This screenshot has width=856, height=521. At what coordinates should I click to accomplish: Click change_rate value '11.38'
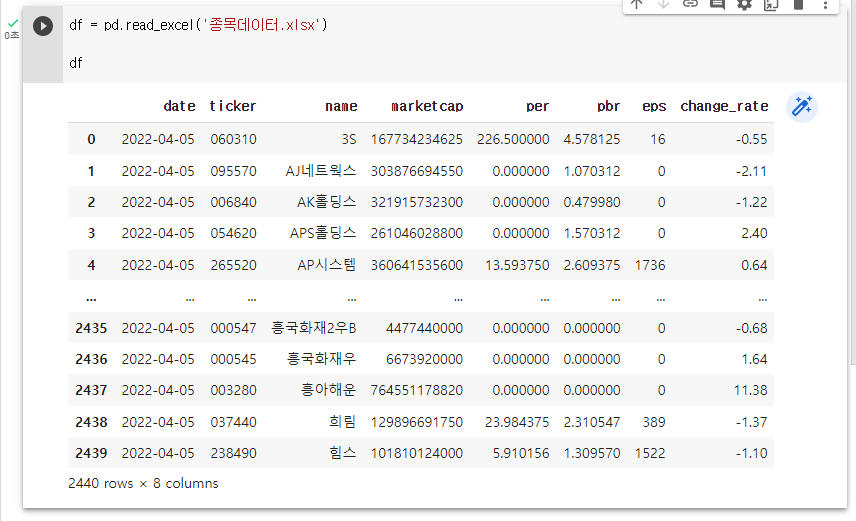coord(751,390)
